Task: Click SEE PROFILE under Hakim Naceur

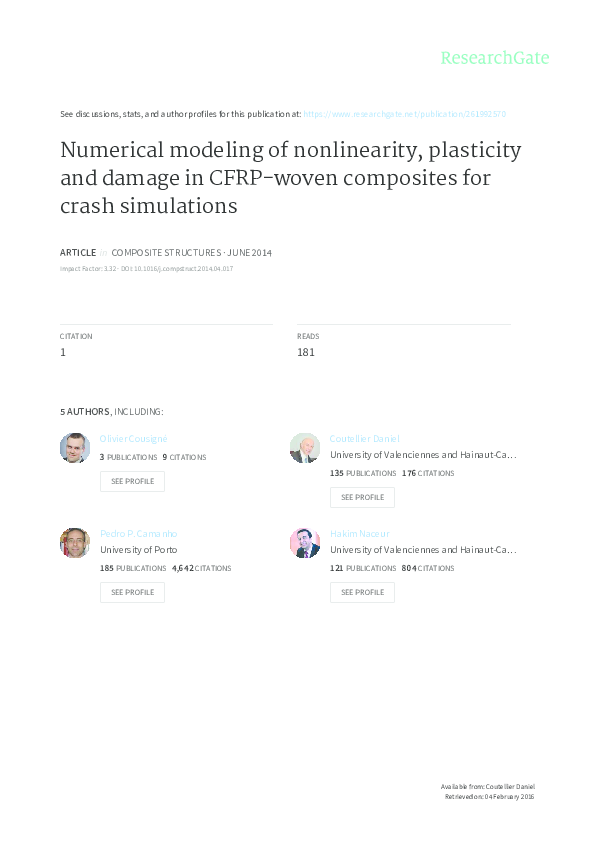Action: tap(362, 592)
